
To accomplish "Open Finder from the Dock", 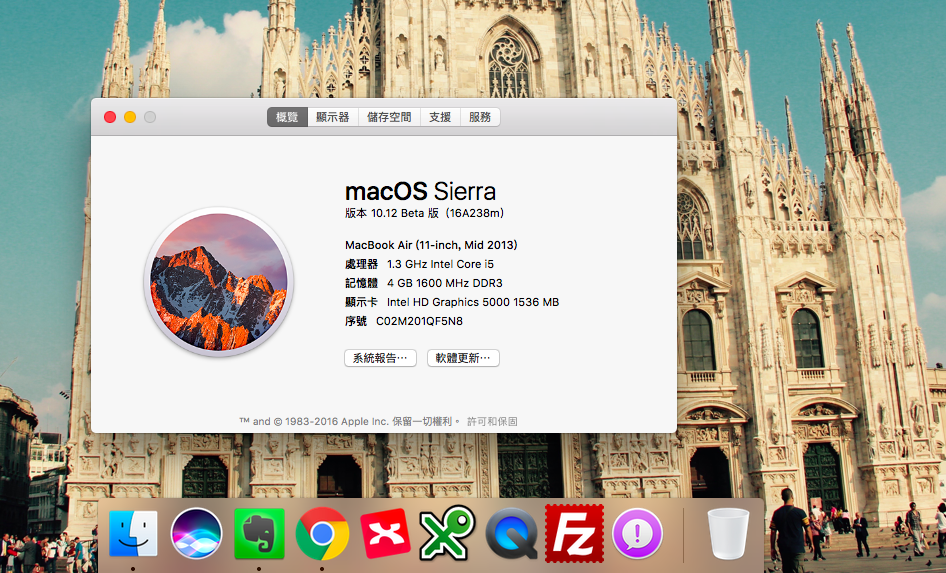I will pos(133,534).
